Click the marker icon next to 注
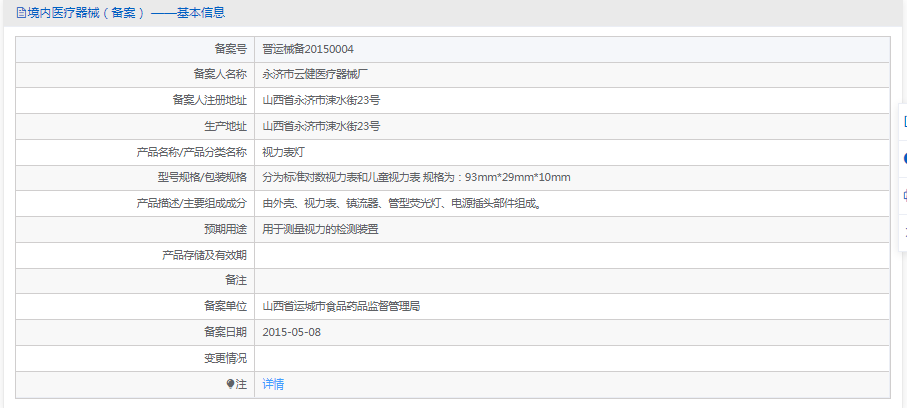Viewport: 907px width, 408px height. (230, 384)
